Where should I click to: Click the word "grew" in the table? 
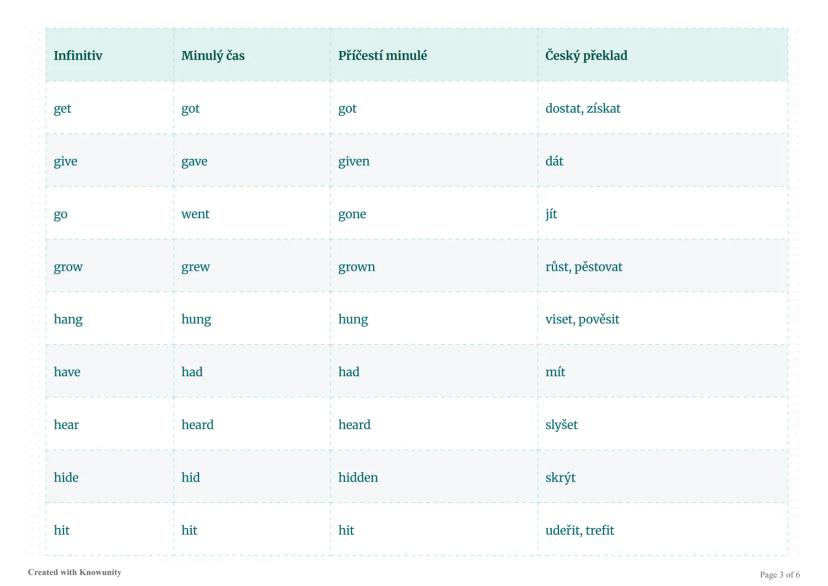tap(195, 267)
